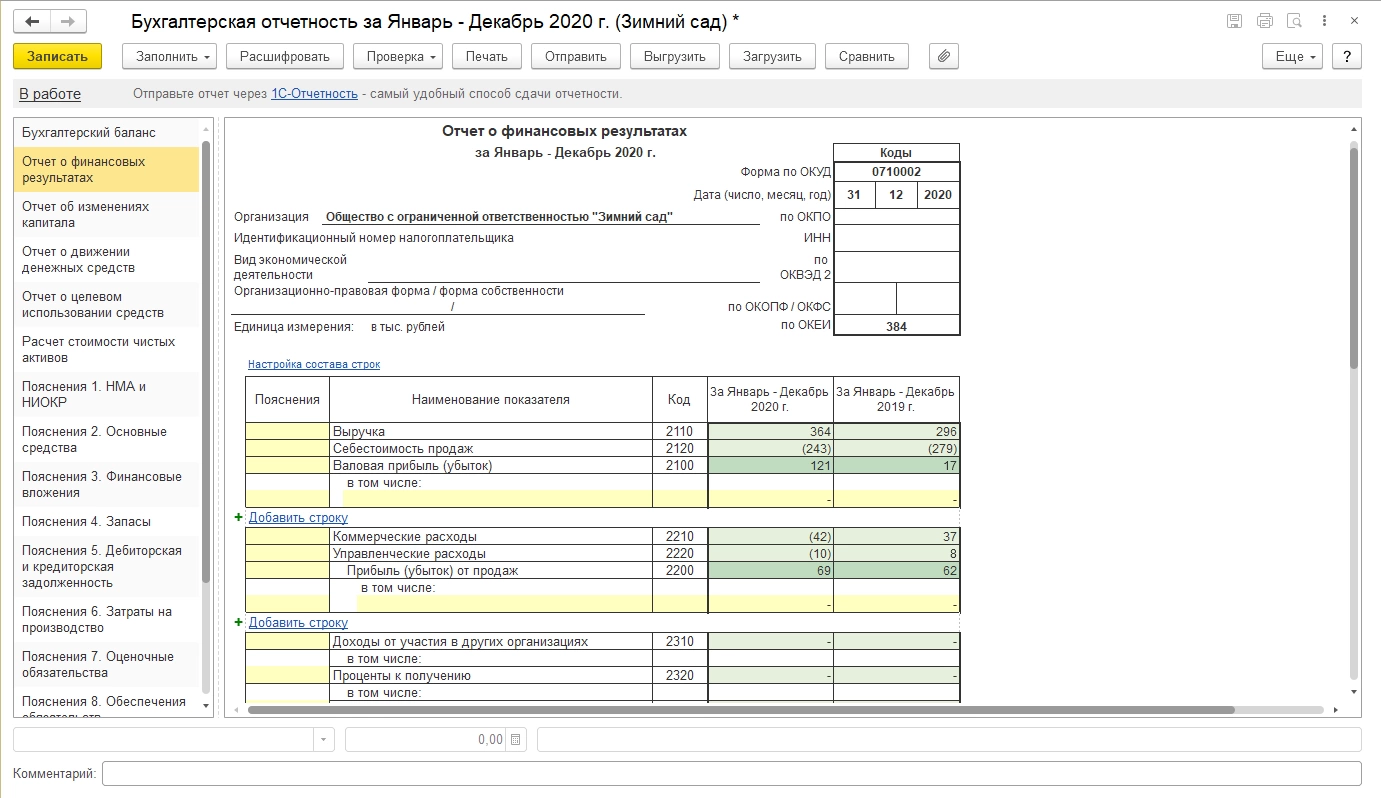
Task: Open print preview magnifier icon
Action: coord(1294,21)
